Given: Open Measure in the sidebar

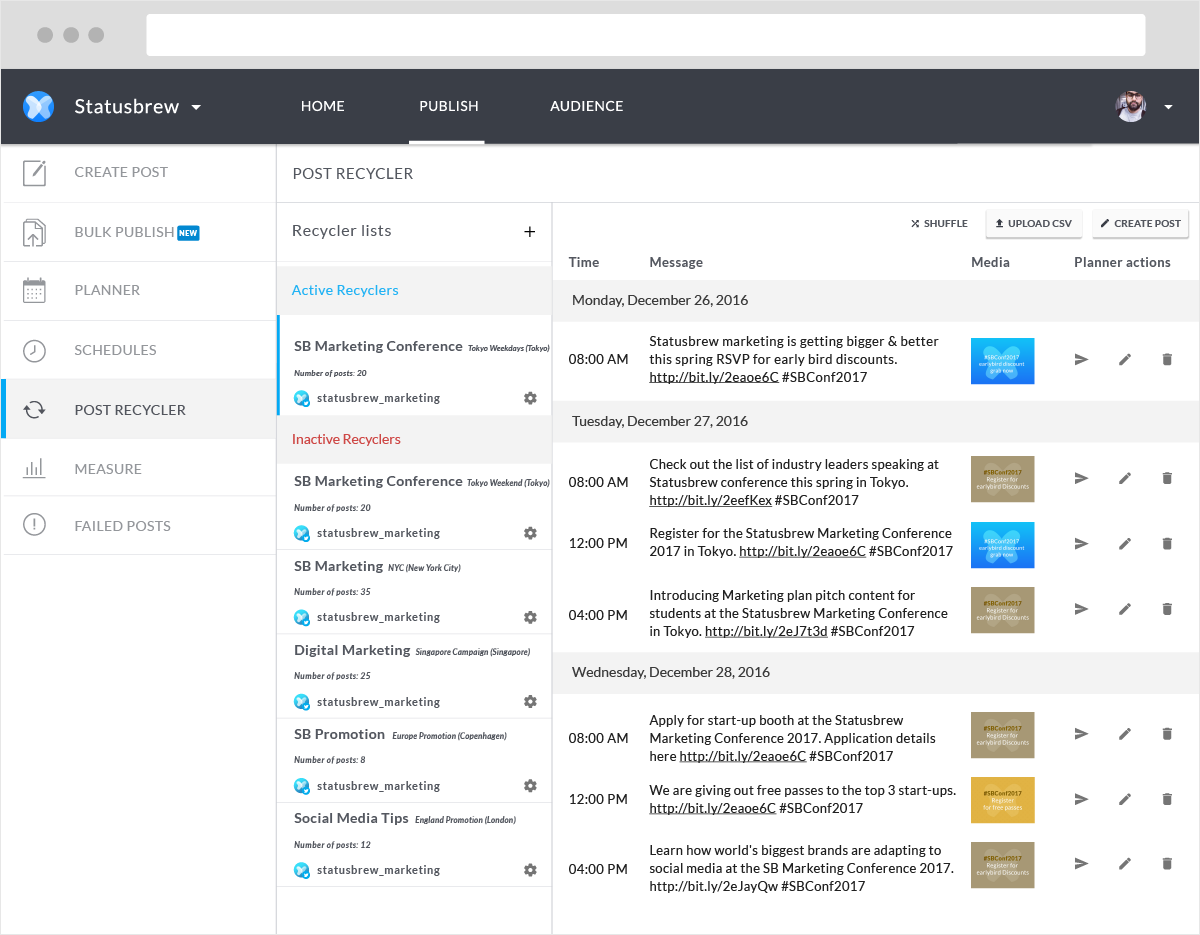Looking at the screenshot, I should [x=138, y=468].
